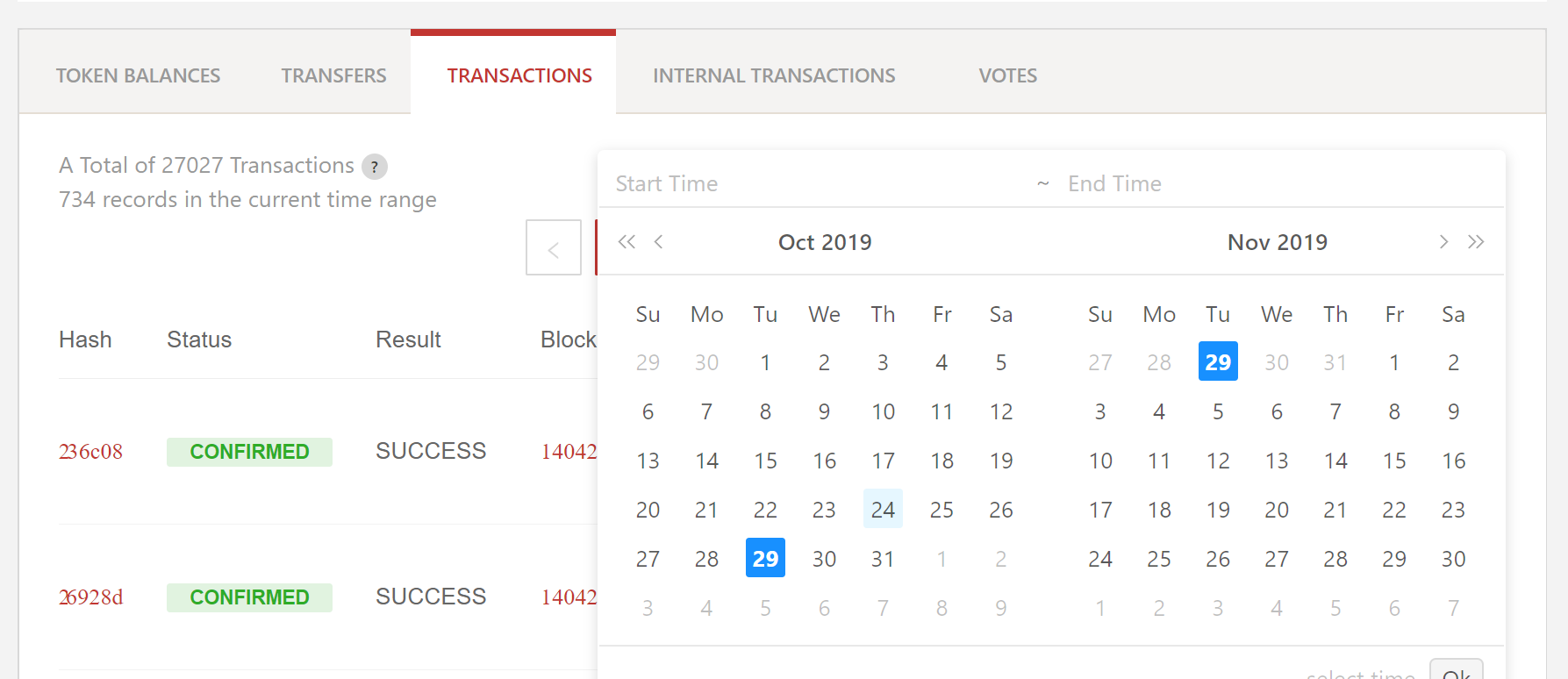Open the Transfers tab

coord(333,76)
